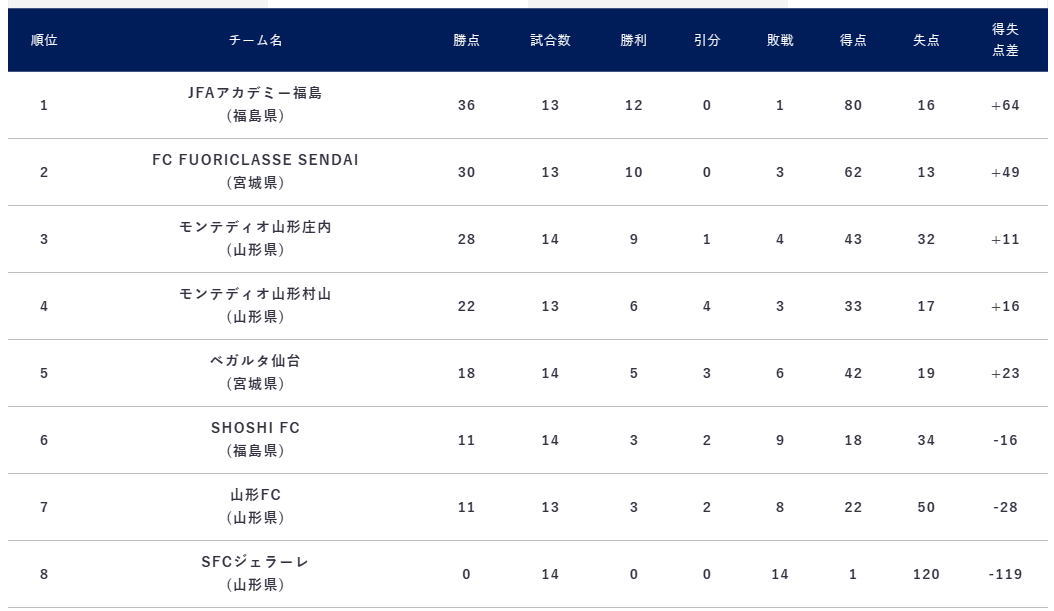
Task: Click the 得点 column header
Action: click(853, 40)
